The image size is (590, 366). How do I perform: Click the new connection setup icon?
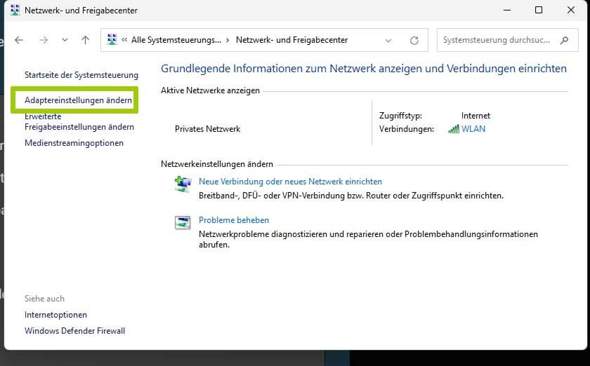[x=183, y=184]
